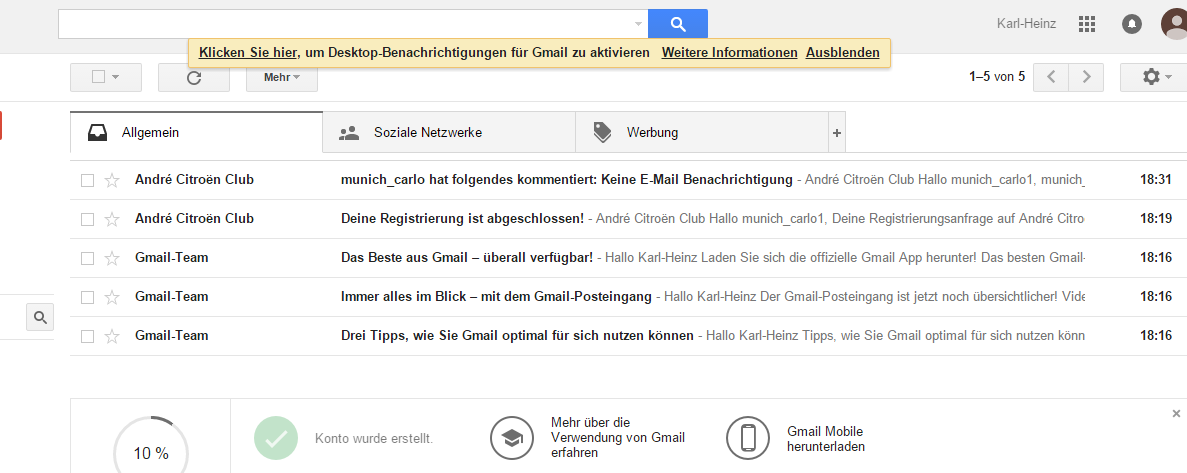Viewport: 1187px width, 473px height.
Task: Star the Immer alles im Blick mail
Action: 112,297
